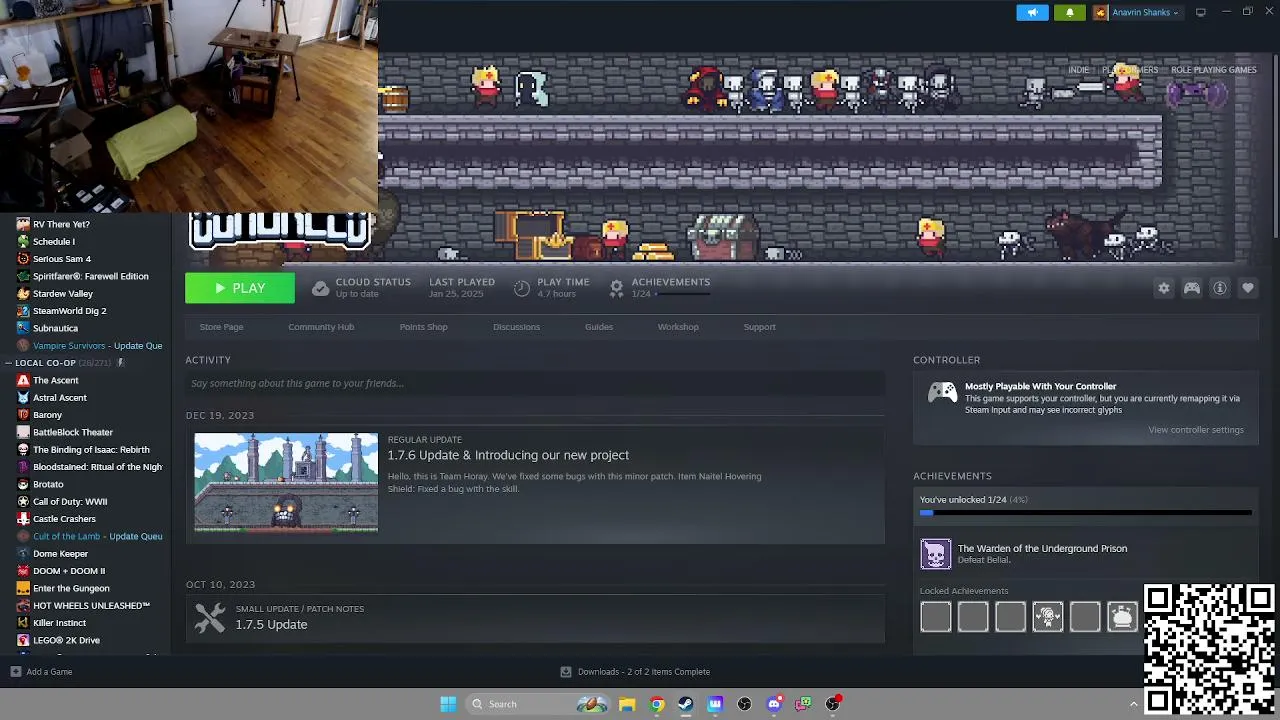Open the 1.7.5 Update patch notes
The image size is (1280, 720).
[x=271, y=624]
